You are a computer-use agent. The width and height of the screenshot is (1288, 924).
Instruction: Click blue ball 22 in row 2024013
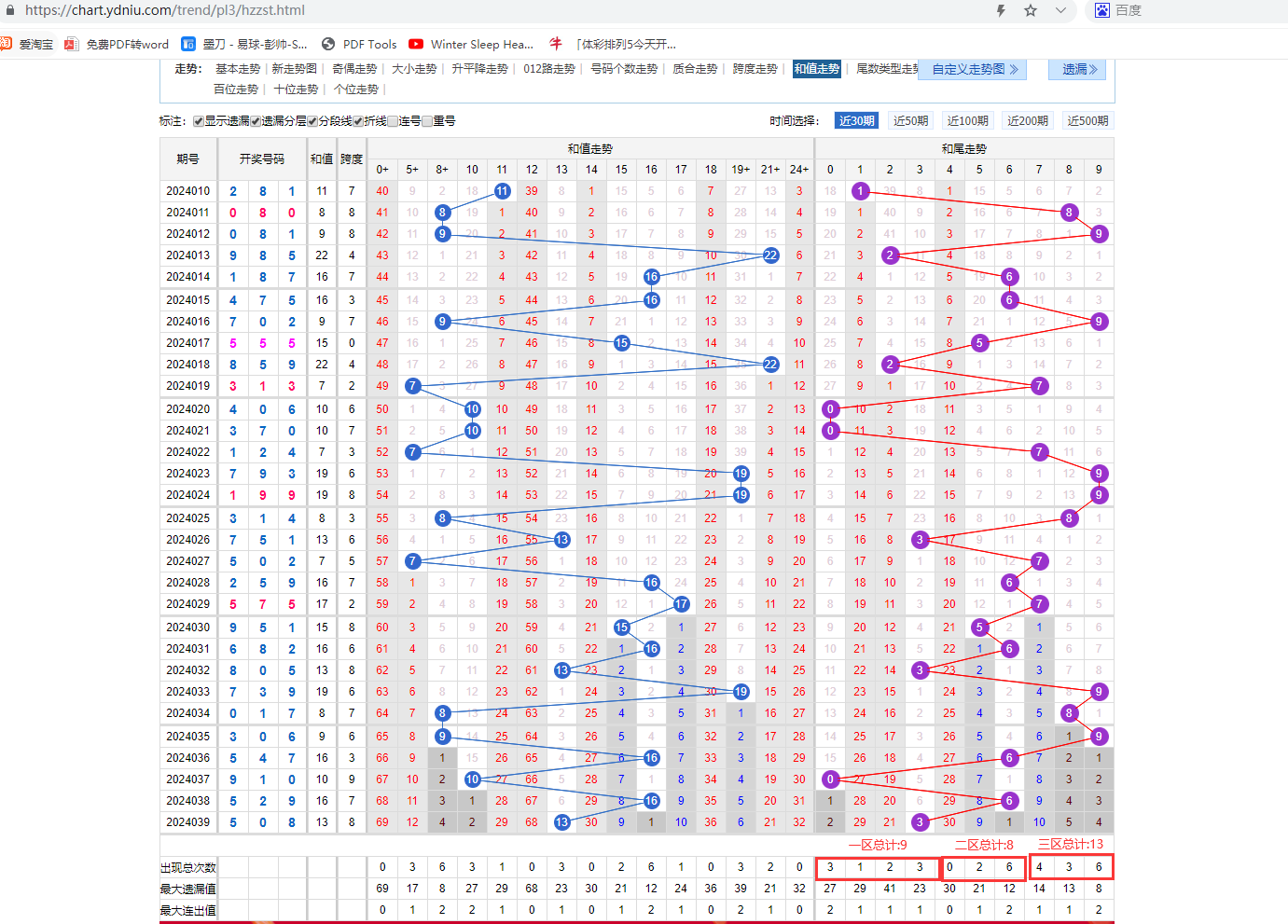pyautogui.click(x=770, y=255)
